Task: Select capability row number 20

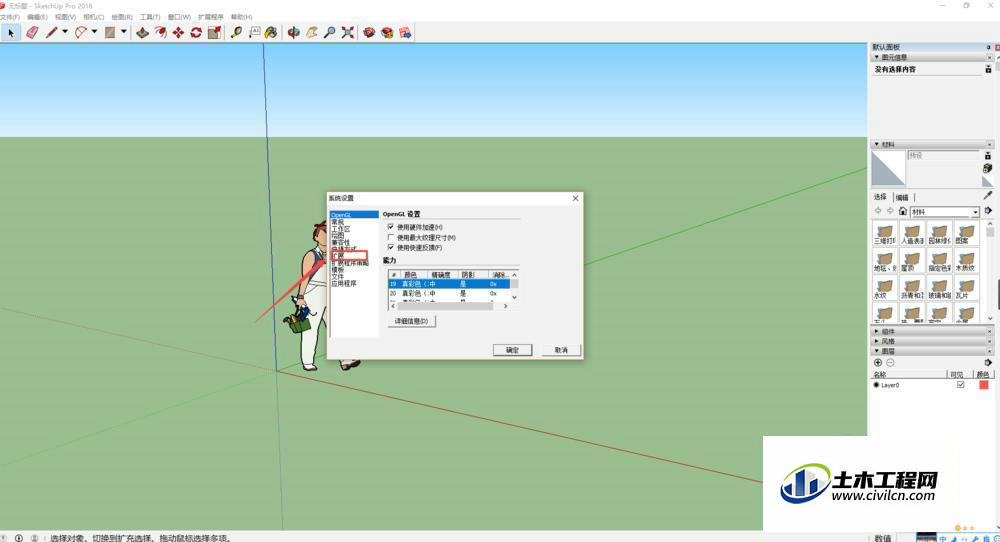Action: point(449,293)
